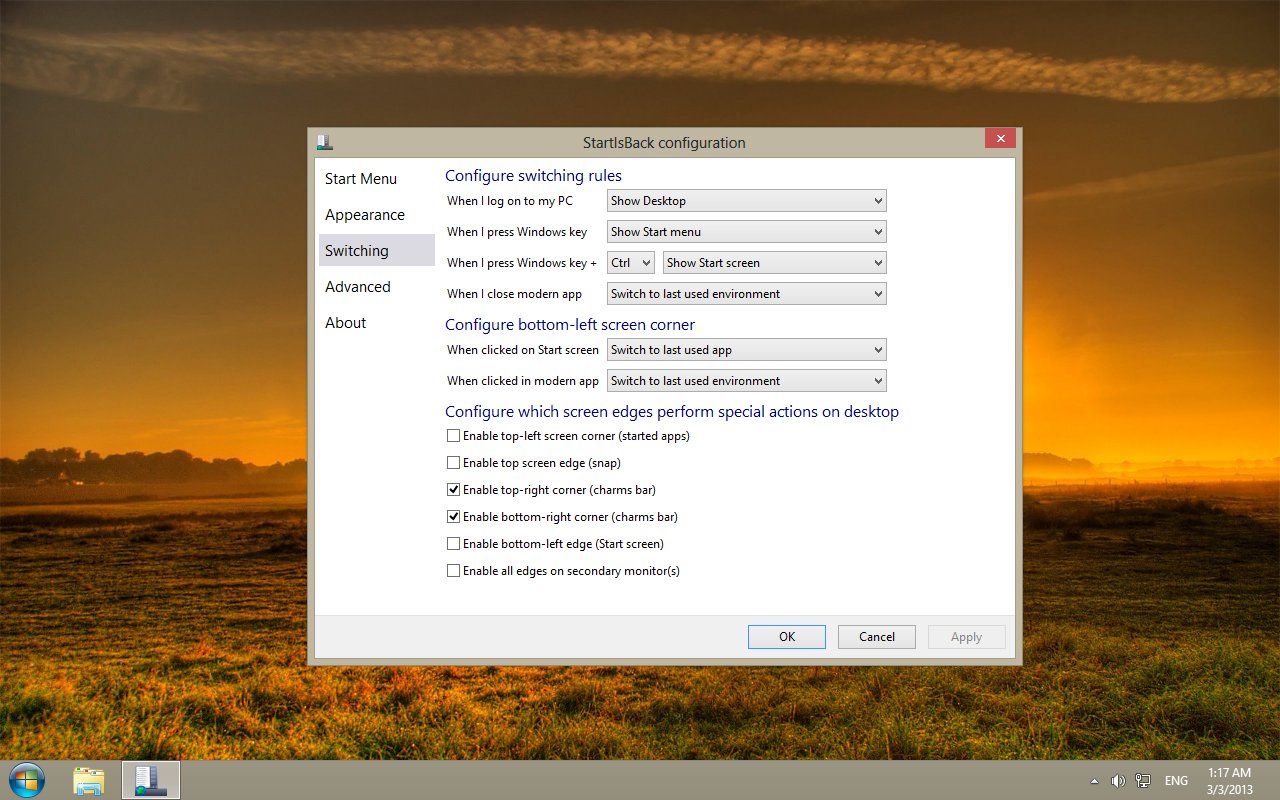Confirm settings with OK
Viewport: 1280px width, 800px height.
coord(786,636)
